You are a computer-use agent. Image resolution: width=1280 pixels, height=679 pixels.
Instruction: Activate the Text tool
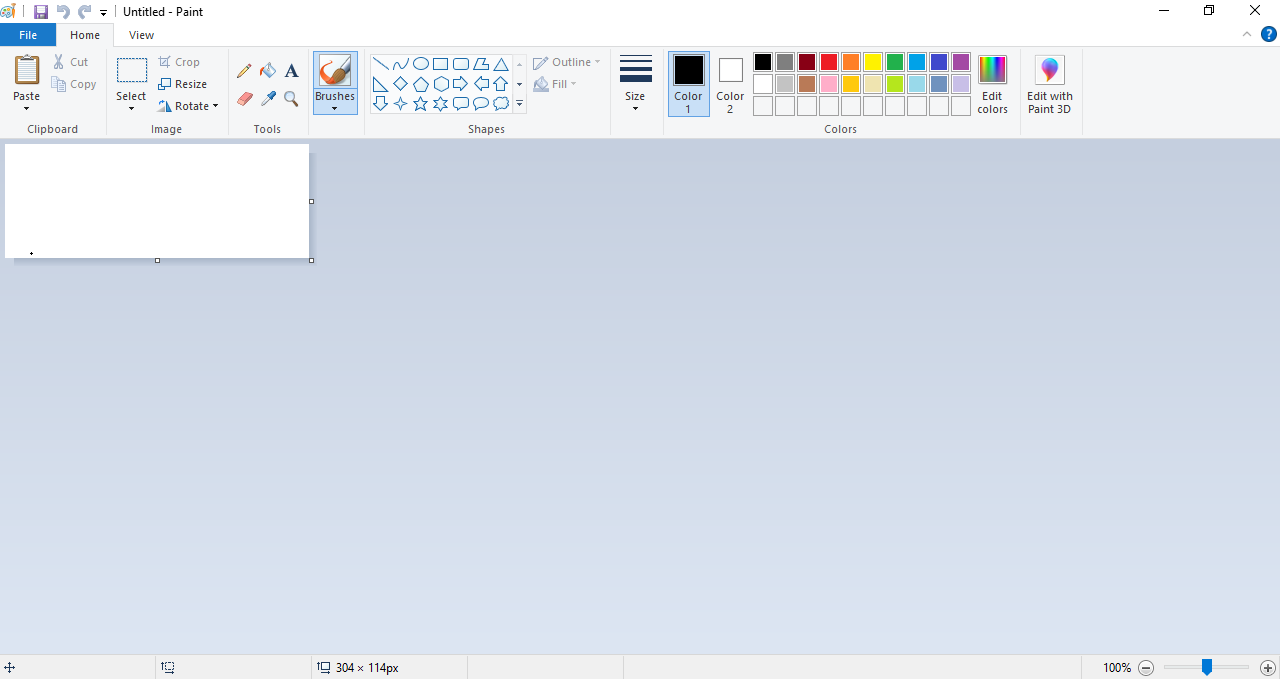tap(291, 71)
